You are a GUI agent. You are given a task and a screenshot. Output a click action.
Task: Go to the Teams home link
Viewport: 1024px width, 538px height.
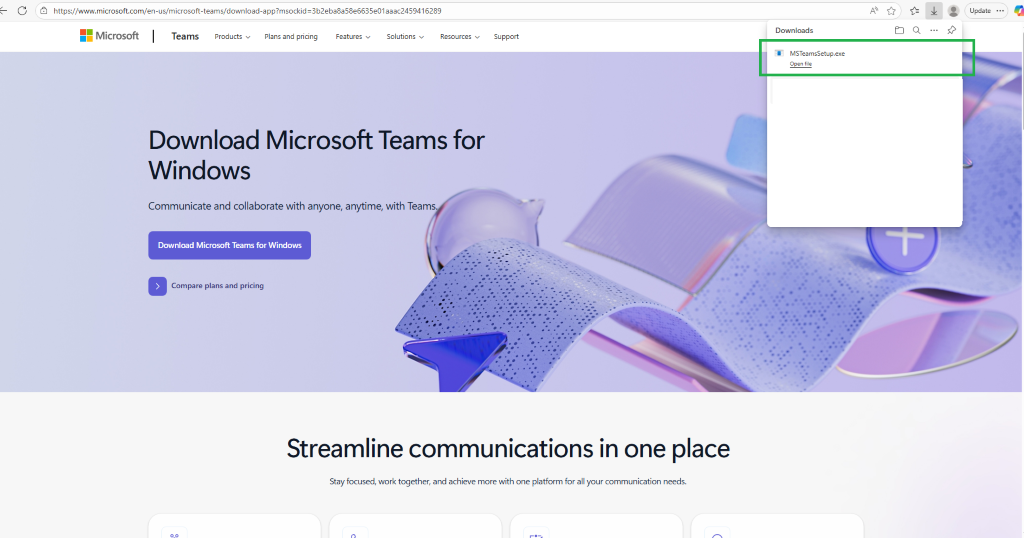[185, 37]
